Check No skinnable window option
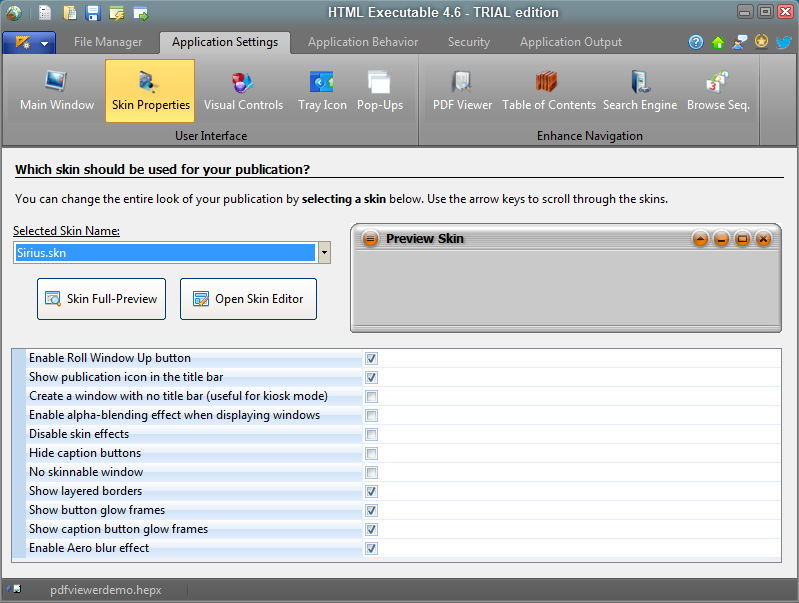Viewport: 799px width, 603px height. 371,473
